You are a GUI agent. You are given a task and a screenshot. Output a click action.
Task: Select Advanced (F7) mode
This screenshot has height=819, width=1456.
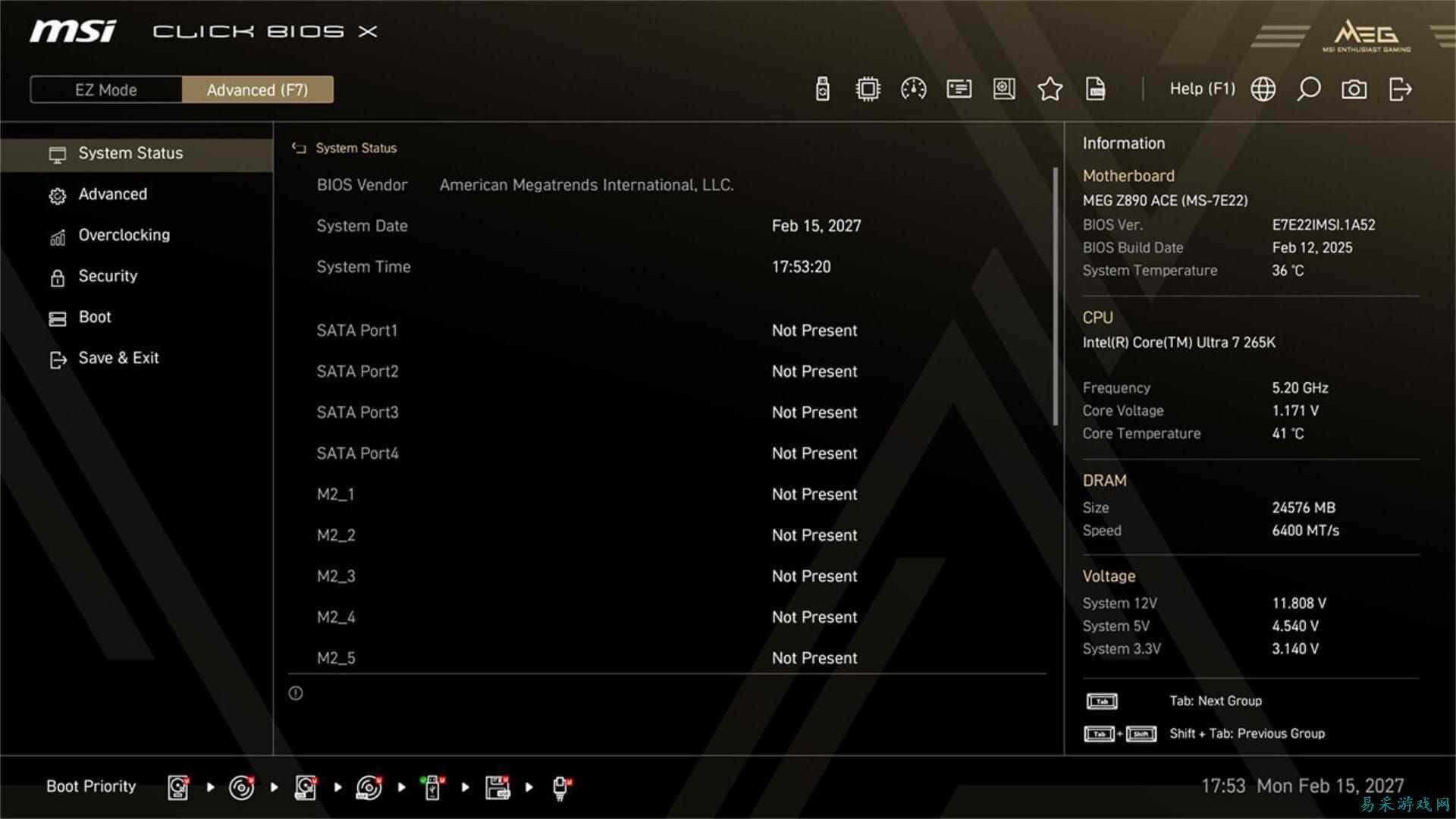[257, 89]
